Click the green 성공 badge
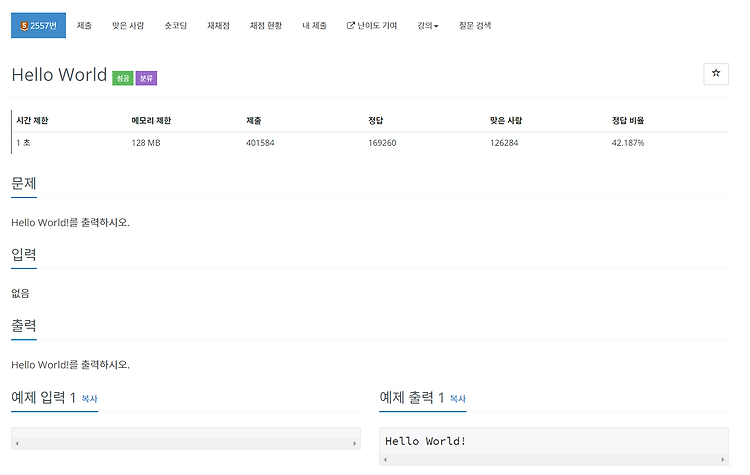The image size is (750, 475). 123,78
